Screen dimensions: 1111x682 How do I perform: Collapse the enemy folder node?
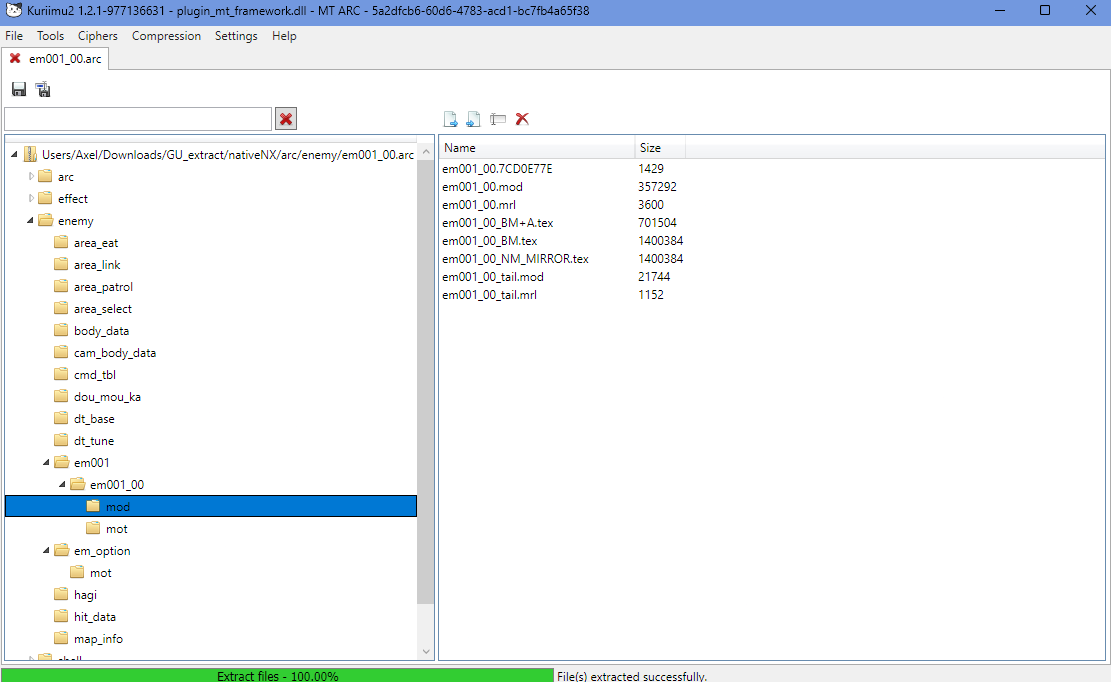pos(31,221)
